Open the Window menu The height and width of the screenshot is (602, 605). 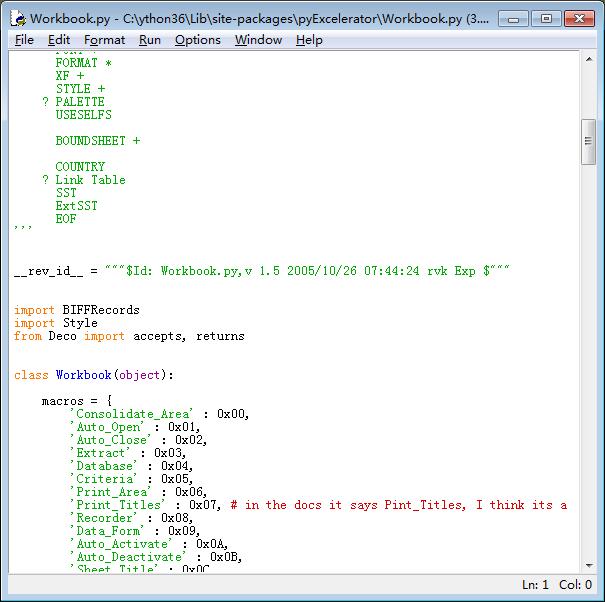tap(258, 40)
